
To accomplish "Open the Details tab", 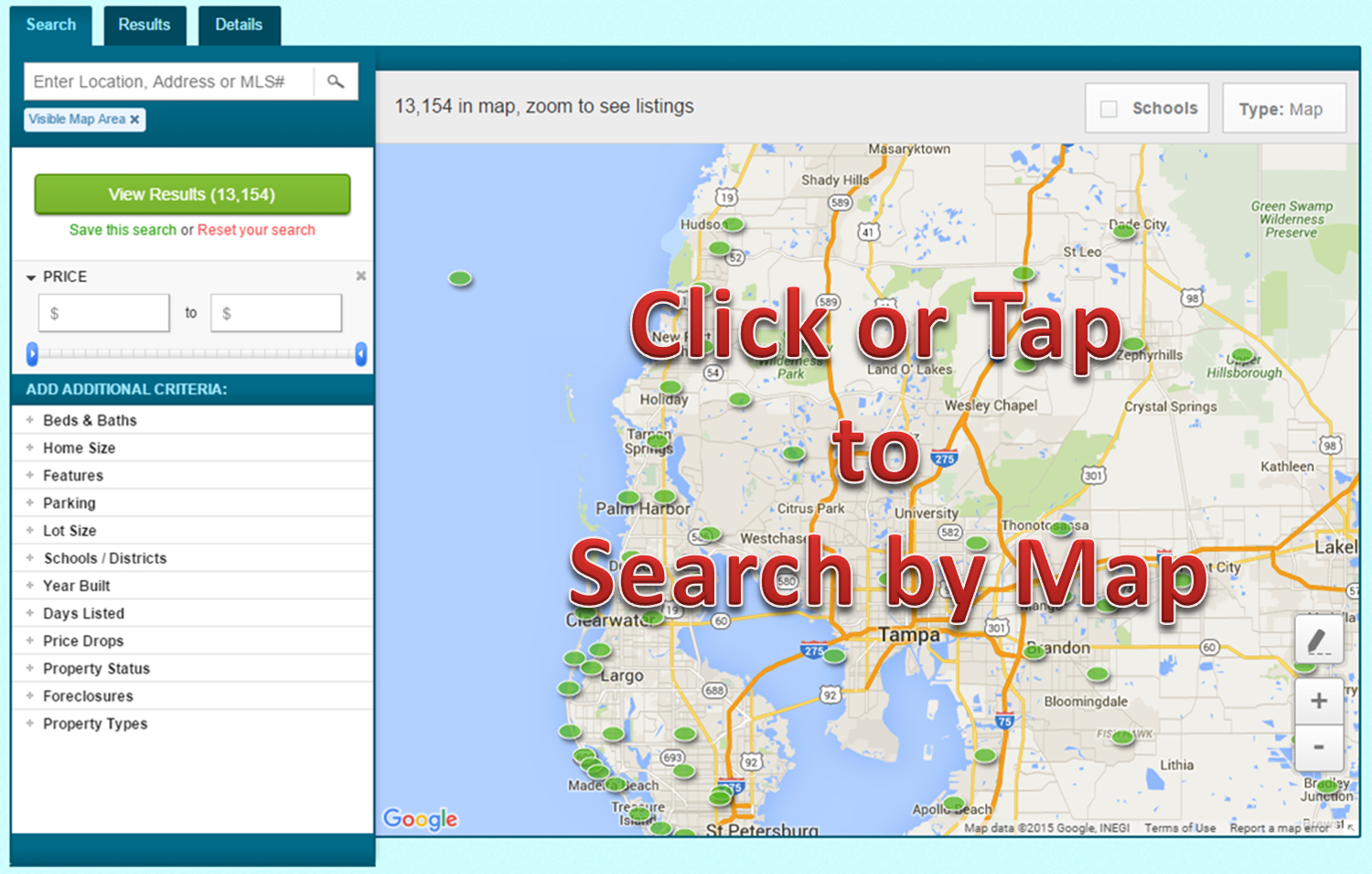I will tap(239, 25).
